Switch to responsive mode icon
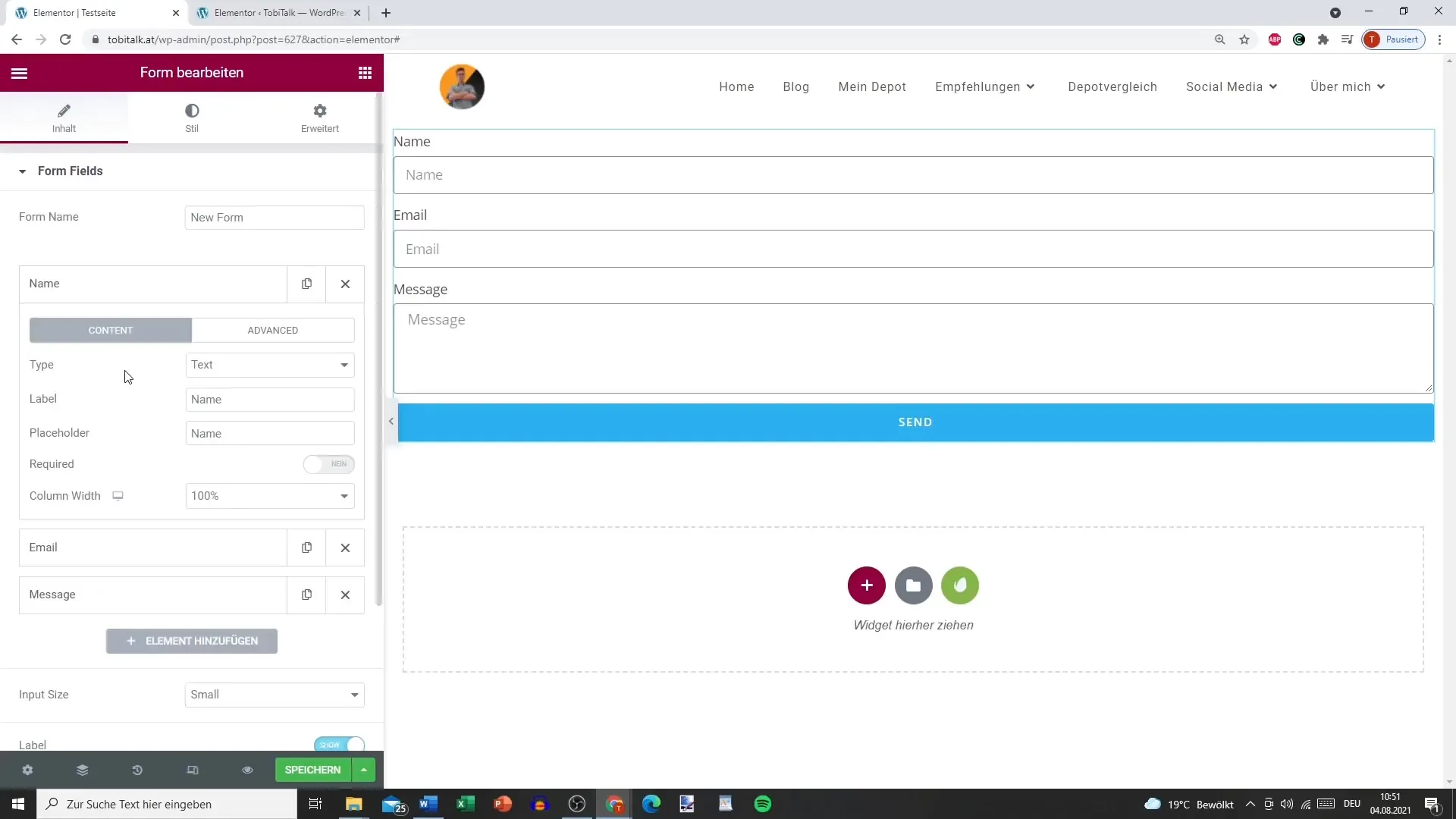The height and width of the screenshot is (819, 1456). [193, 770]
